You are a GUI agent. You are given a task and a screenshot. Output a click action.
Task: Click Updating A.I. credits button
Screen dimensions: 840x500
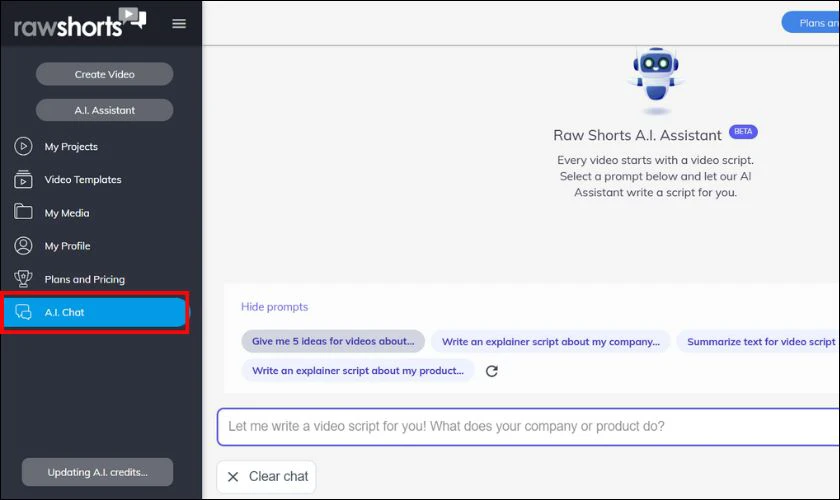[98, 472]
